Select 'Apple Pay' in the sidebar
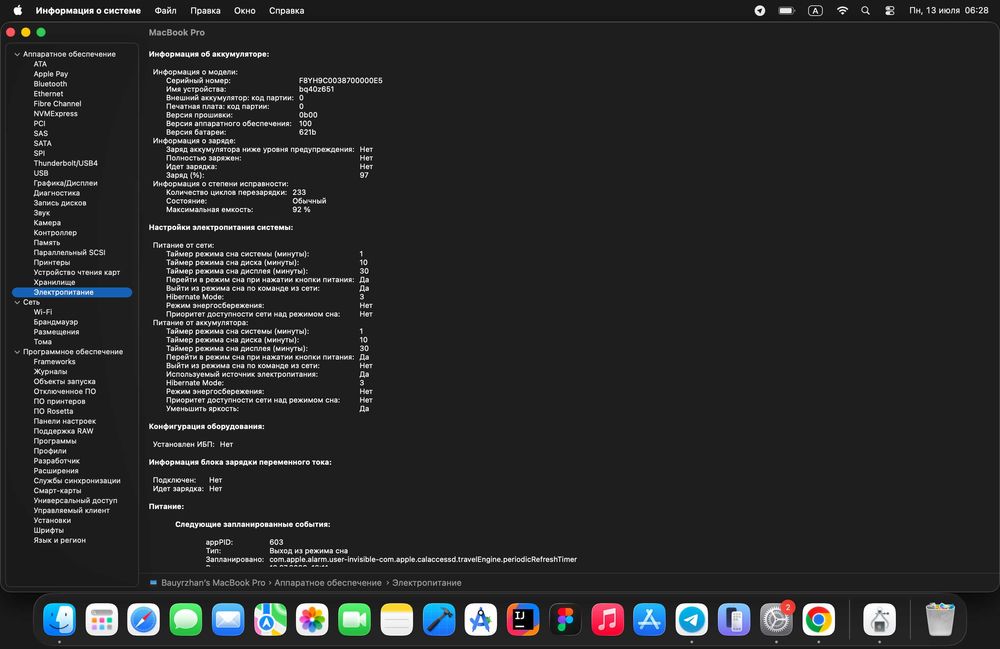Image resolution: width=1000 pixels, height=649 pixels. [x=50, y=74]
